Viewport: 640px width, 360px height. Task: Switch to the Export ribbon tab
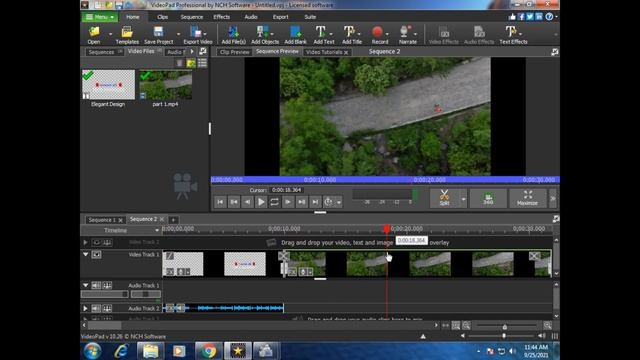[280, 17]
